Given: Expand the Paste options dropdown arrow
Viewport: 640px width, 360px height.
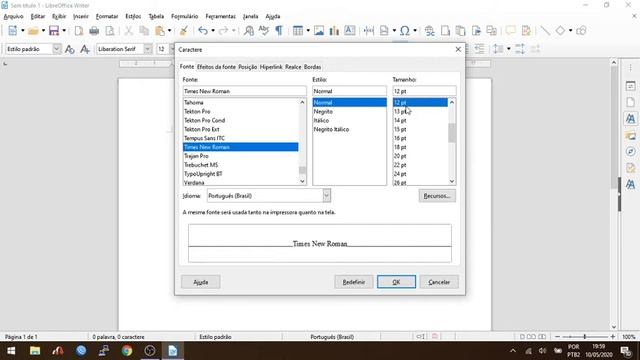Looking at the screenshot, I should (169, 31).
